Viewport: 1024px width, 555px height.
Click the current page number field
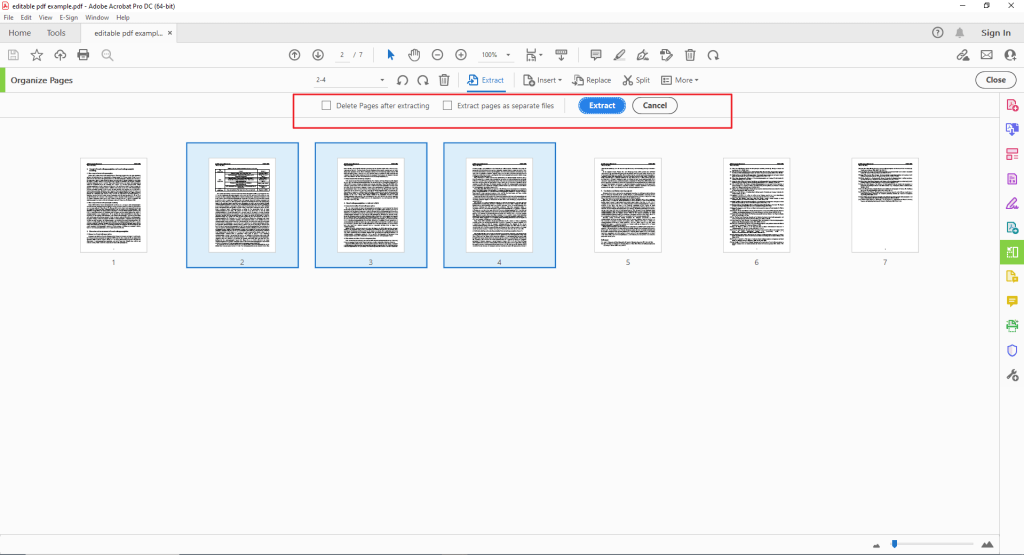(342, 55)
